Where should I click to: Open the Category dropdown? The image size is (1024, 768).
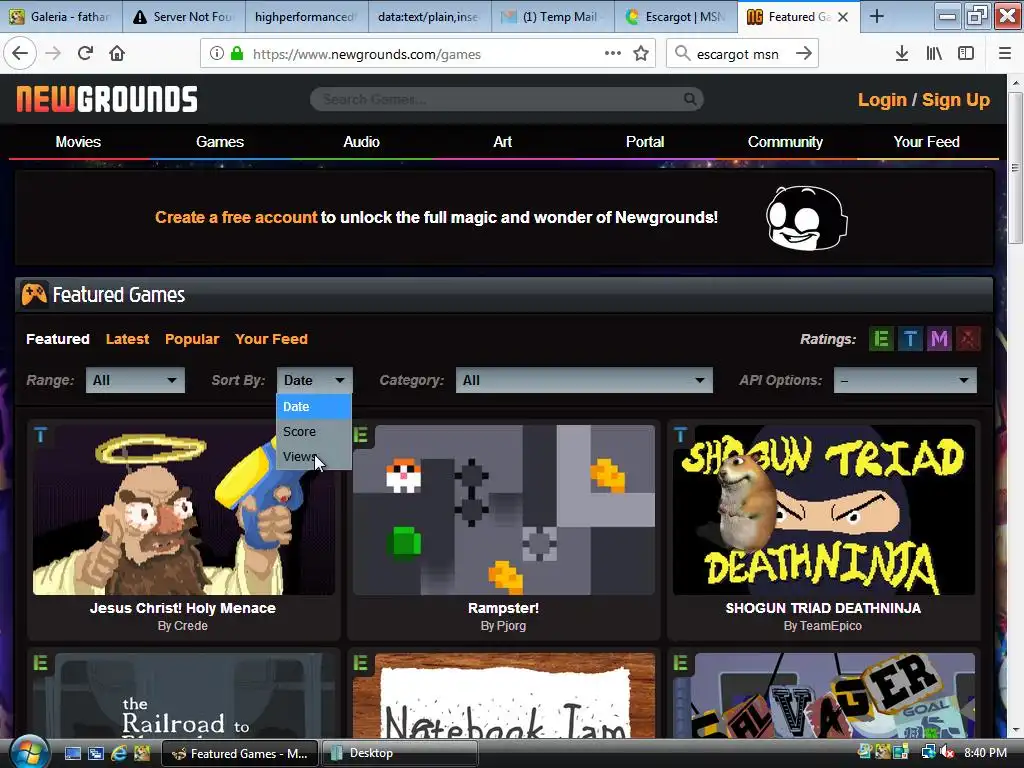(584, 380)
